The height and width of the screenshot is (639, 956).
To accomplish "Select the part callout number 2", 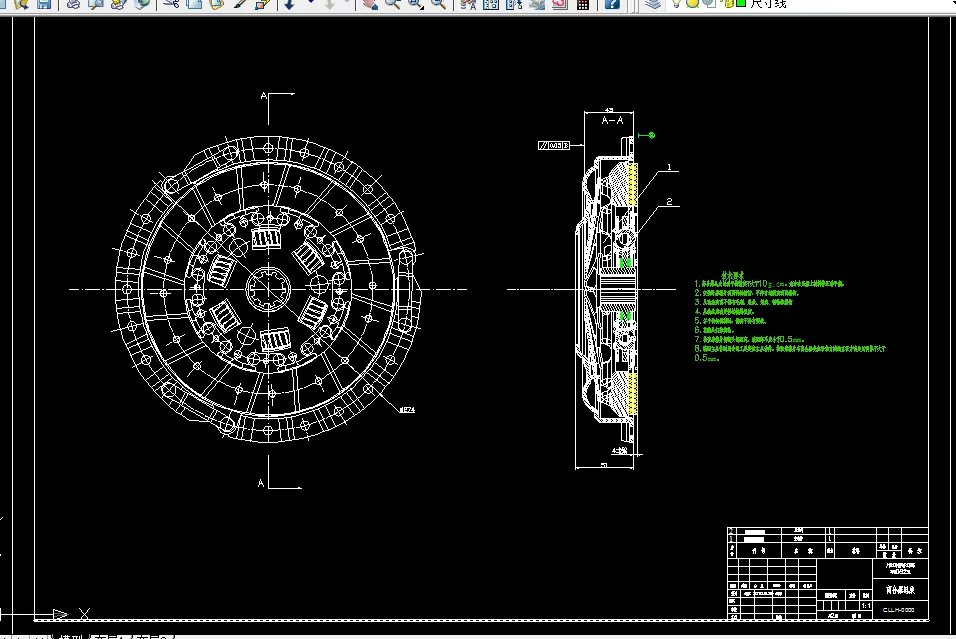I will (x=669, y=201).
